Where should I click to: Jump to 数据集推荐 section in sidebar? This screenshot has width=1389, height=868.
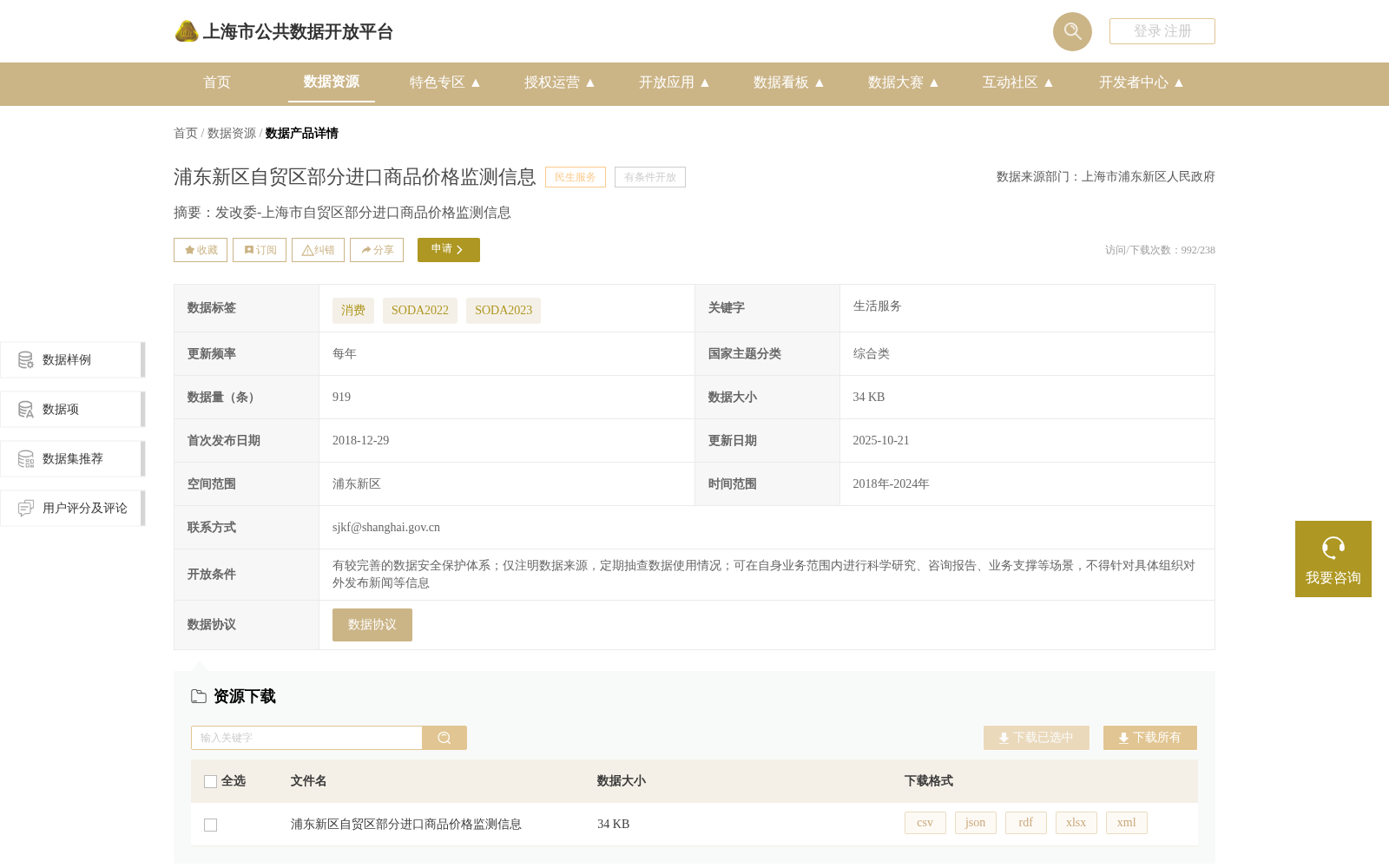tap(73, 458)
